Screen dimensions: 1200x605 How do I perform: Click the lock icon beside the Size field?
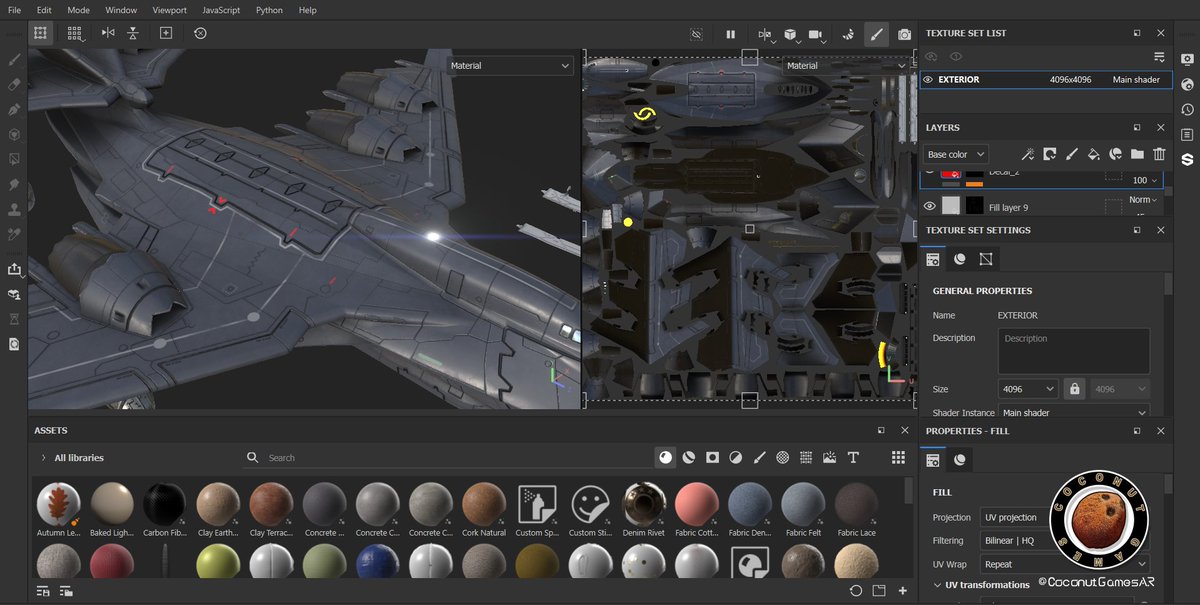[x=1075, y=389]
